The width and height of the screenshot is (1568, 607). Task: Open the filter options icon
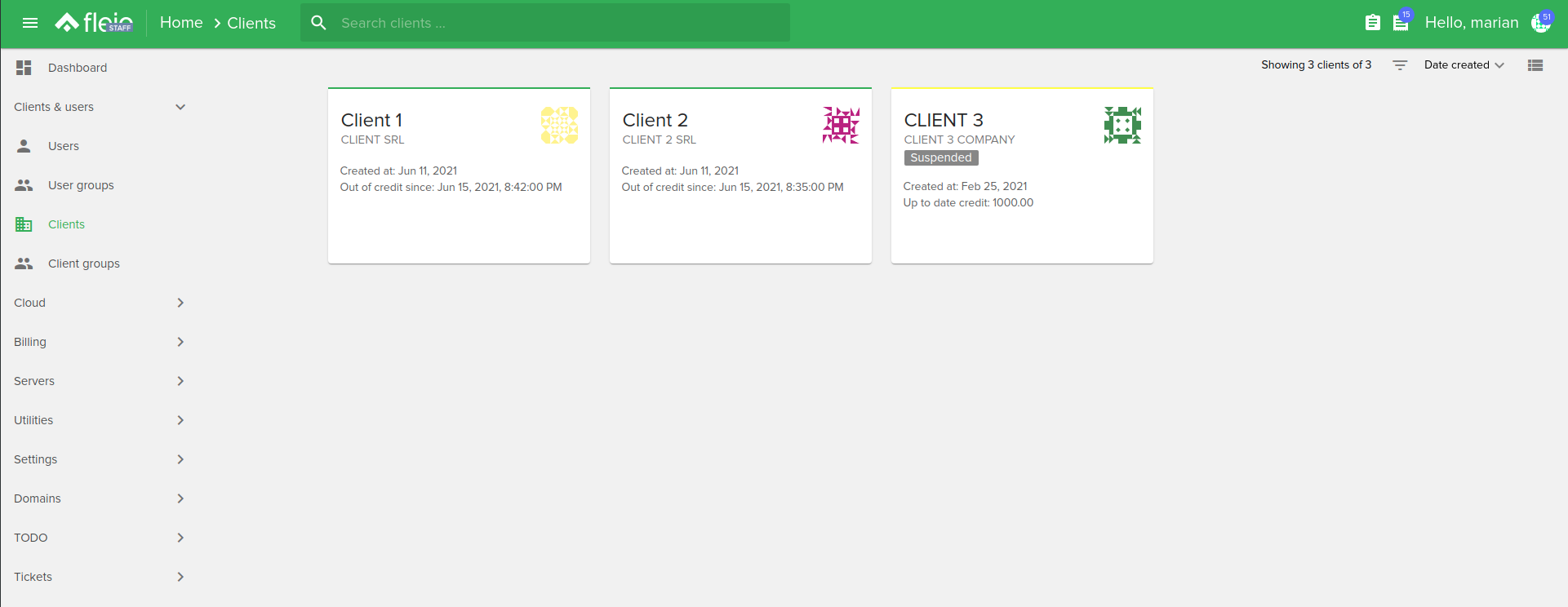[1400, 65]
